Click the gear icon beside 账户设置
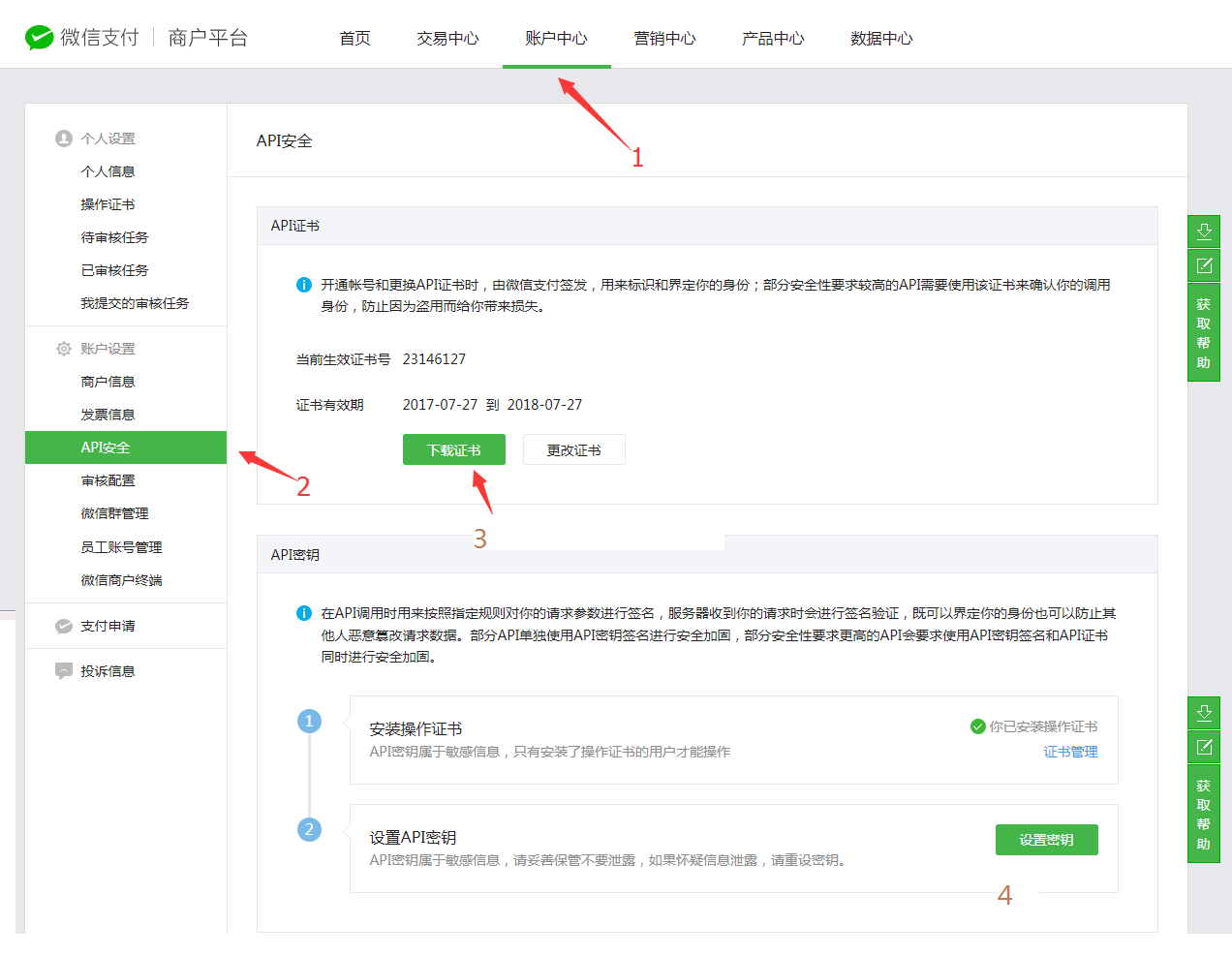The height and width of the screenshot is (957, 1232). 63,348
